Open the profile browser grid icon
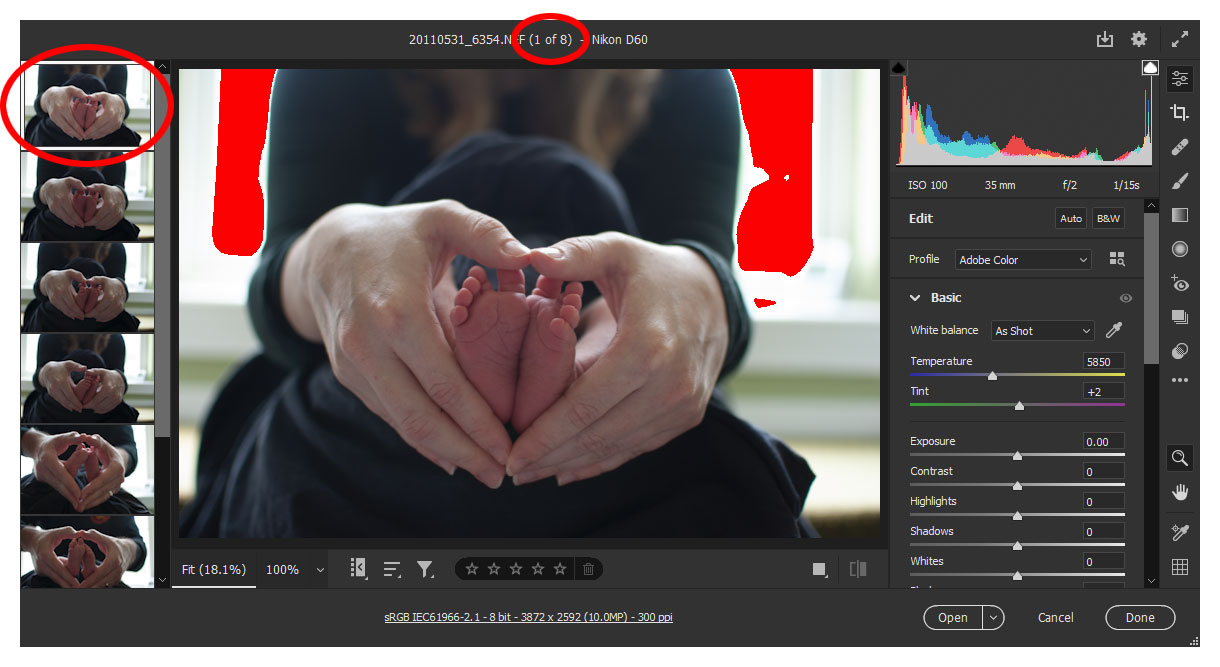Viewport: 1220px width, 667px height. [x=1117, y=260]
